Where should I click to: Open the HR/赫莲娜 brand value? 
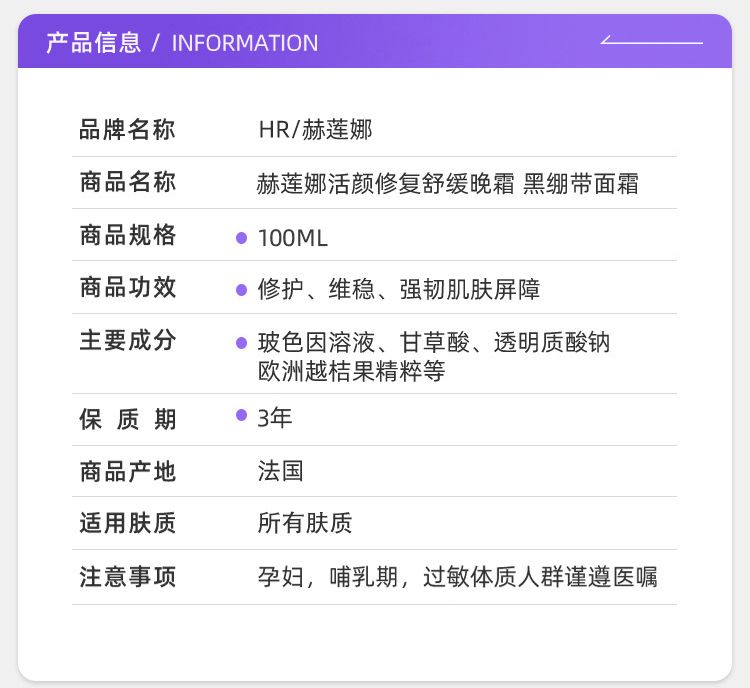pyautogui.click(x=315, y=130)
